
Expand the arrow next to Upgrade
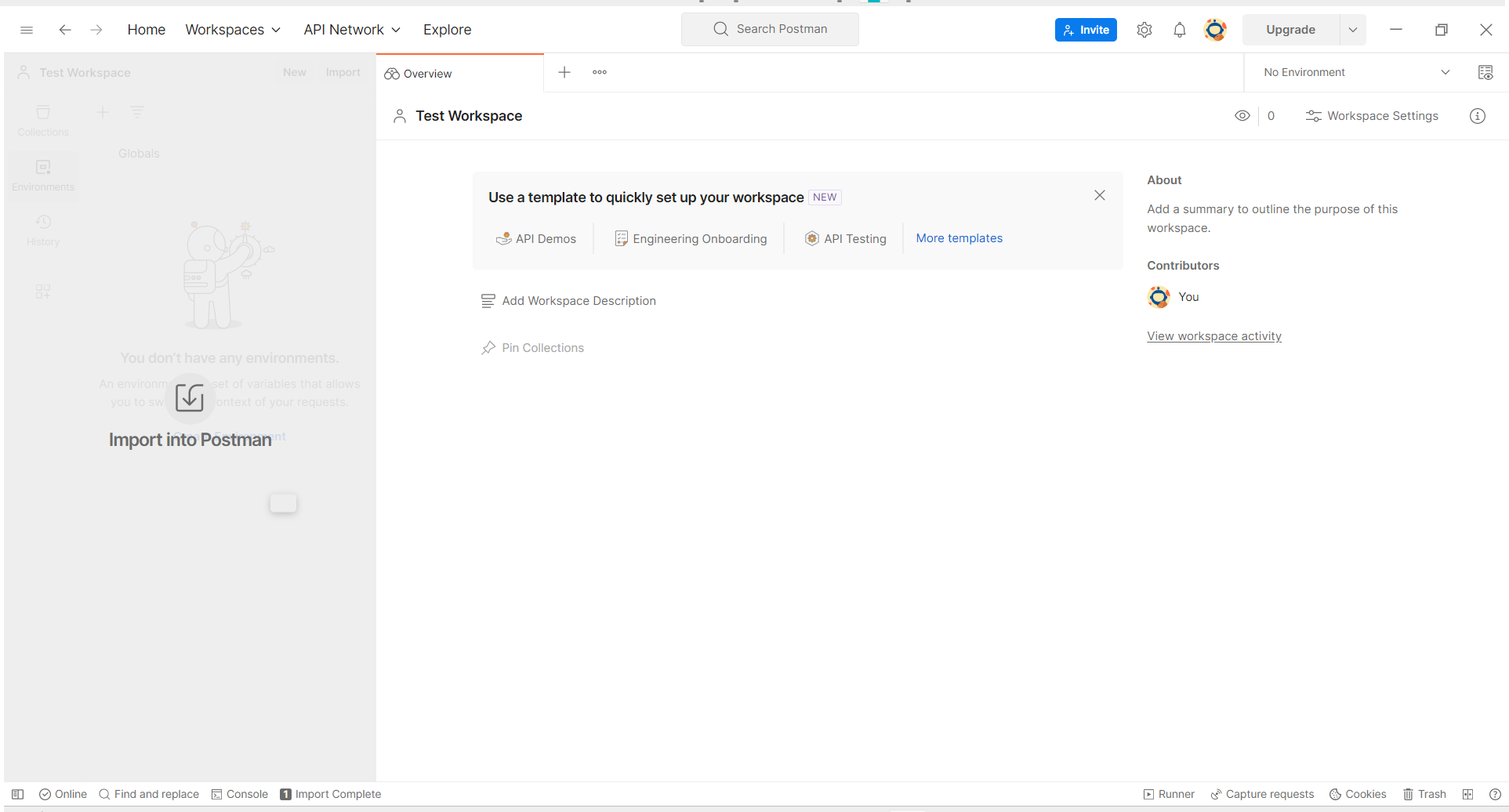pyautogui.click(x=1353, y=30)
